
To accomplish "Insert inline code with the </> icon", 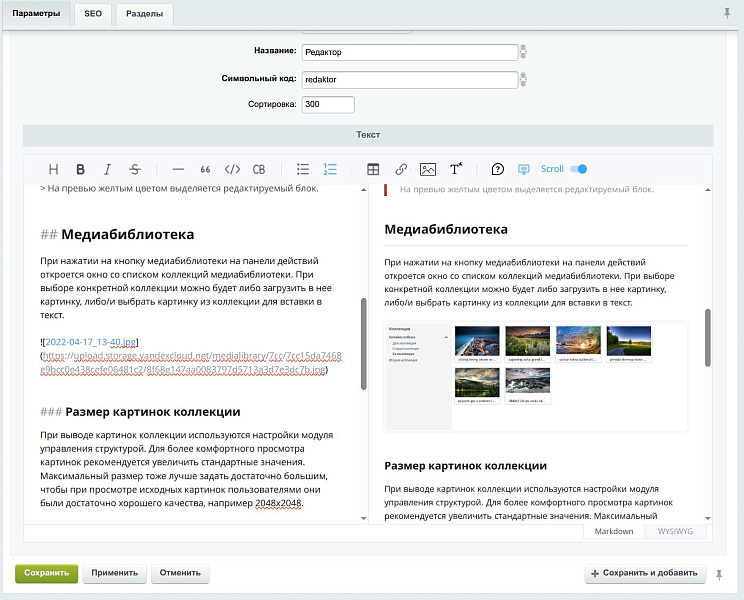I will pyautogui.click(x=232, y=170).
